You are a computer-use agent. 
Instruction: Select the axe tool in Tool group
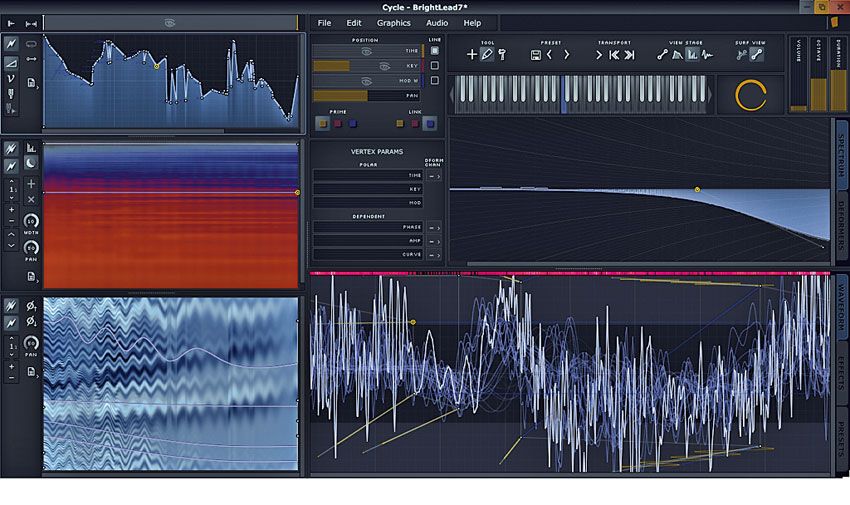[501, 55]
